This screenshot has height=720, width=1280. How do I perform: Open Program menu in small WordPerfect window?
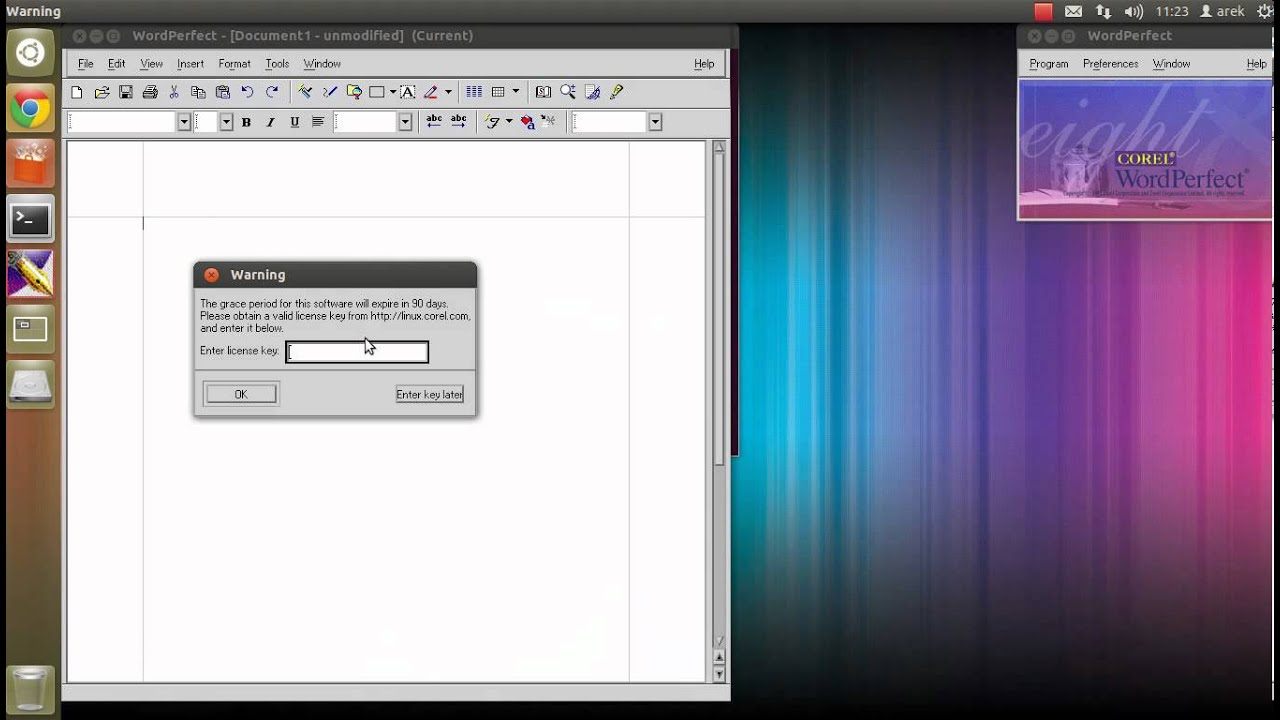pos(1049,64)
